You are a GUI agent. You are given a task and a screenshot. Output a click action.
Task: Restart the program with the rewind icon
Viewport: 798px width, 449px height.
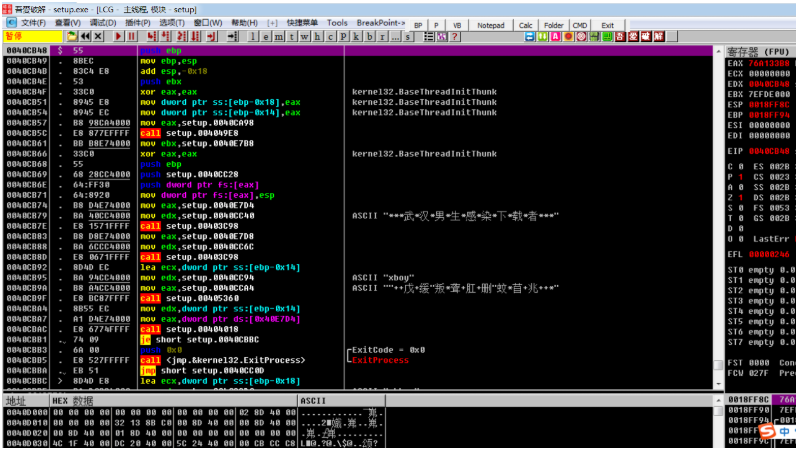click(85, 37)
